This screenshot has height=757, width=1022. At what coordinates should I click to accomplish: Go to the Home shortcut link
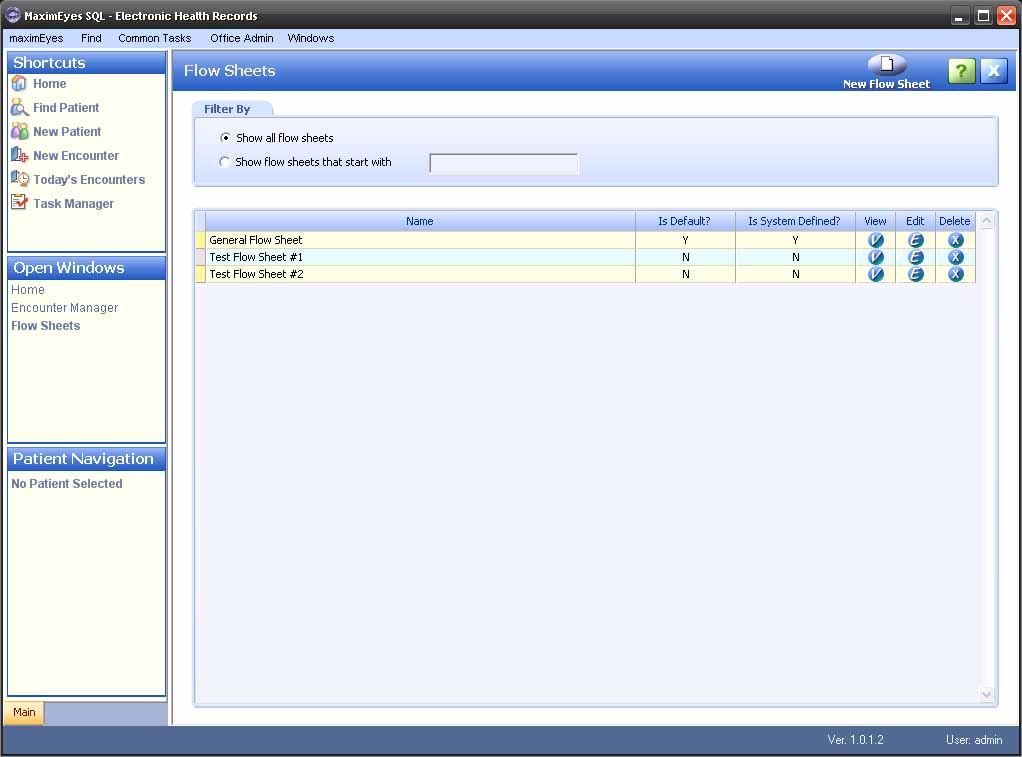click(x=50, y=83)
